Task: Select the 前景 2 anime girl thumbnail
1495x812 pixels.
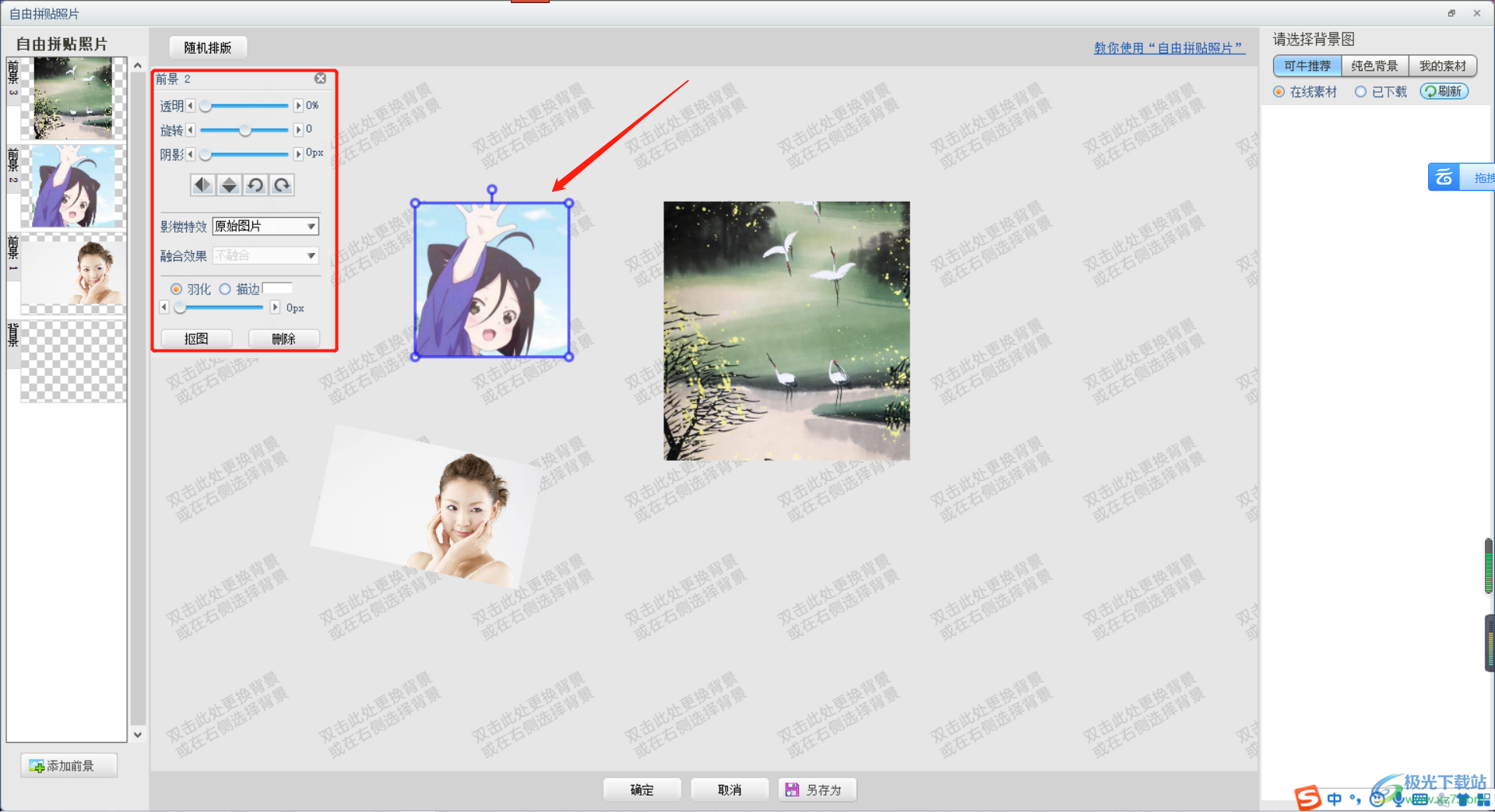Action: (x=73, y=186)
